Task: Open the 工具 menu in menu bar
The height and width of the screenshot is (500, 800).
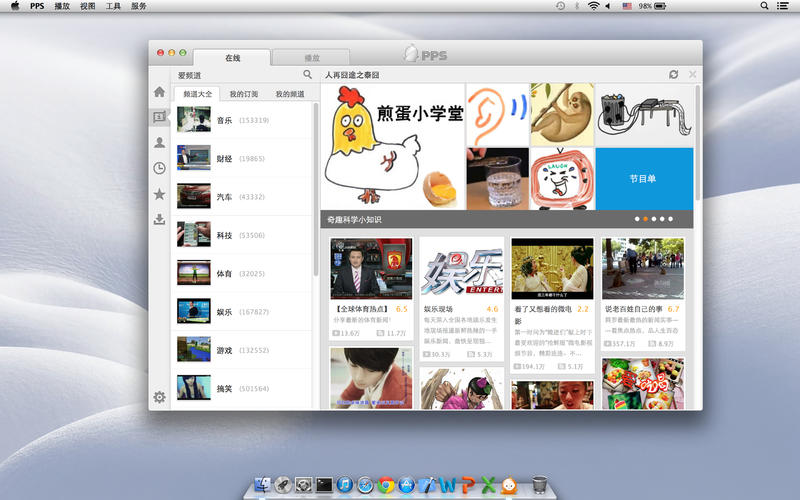Action: 113,6
